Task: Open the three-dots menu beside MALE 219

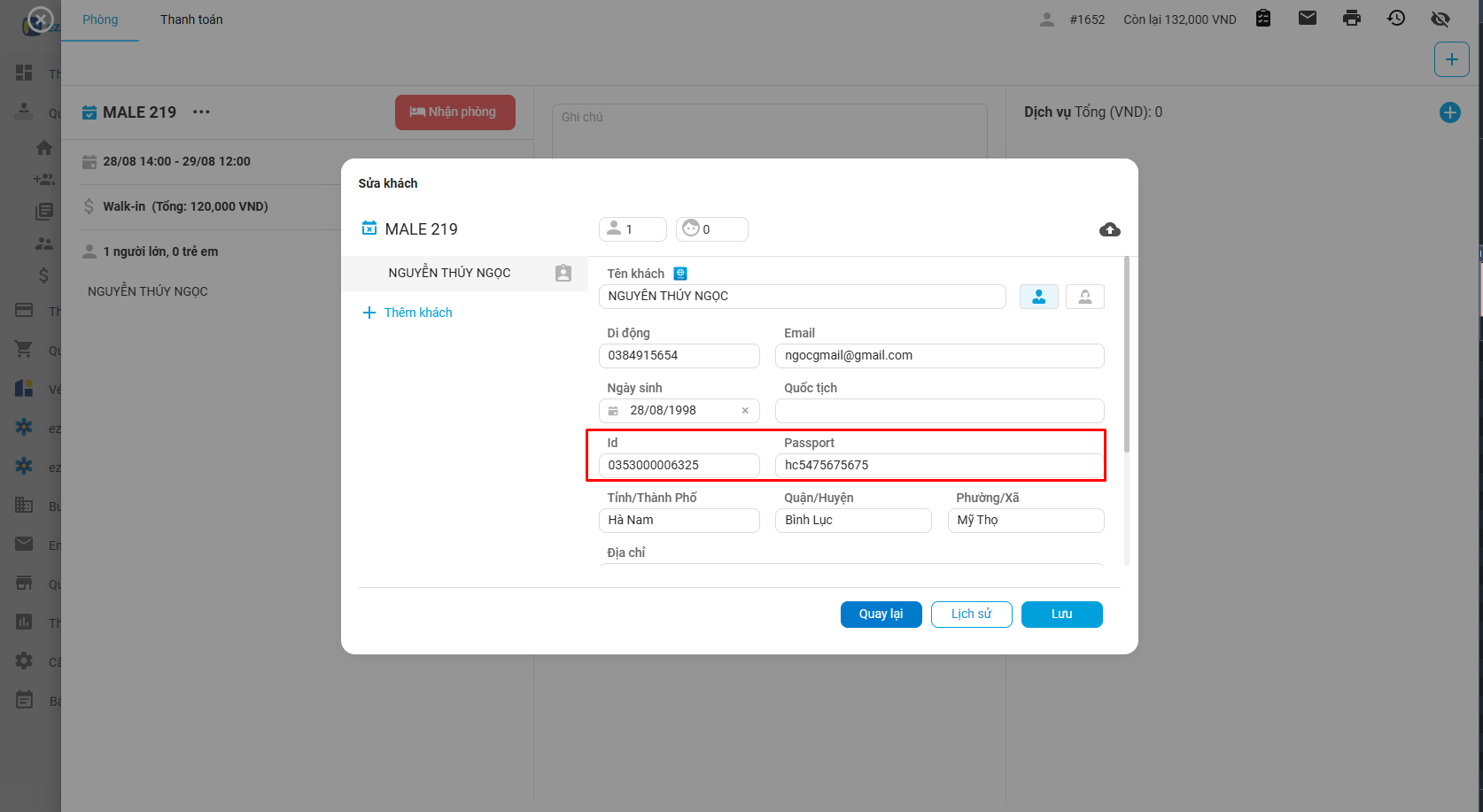Action: [201, 112]
